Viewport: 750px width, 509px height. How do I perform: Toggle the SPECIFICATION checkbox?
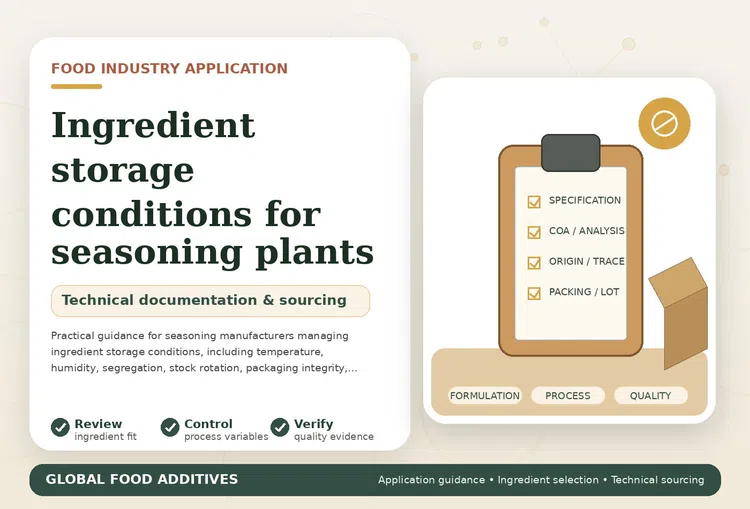(x=534, y=201)
